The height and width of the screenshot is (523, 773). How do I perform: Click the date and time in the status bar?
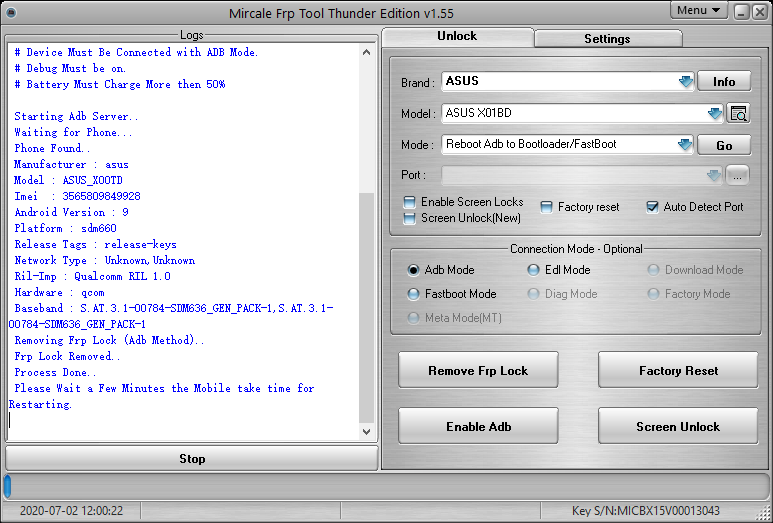71,511
